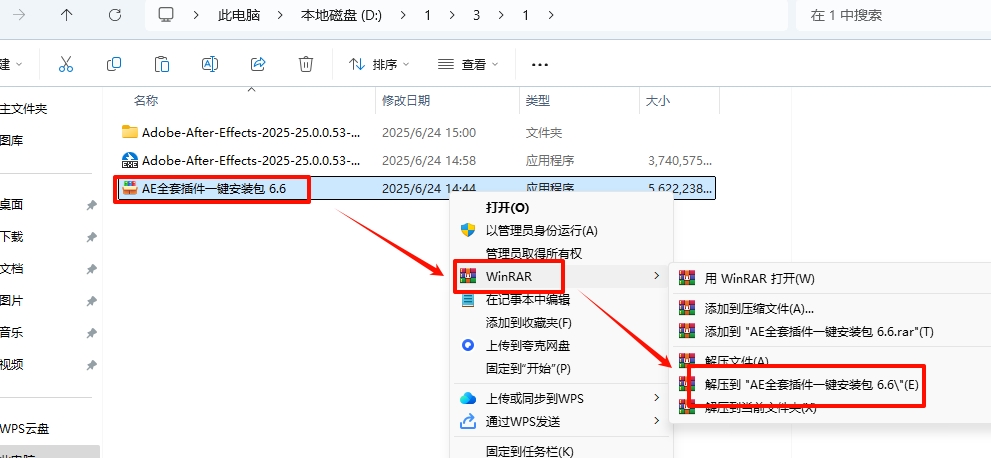This screenshot has height=458, width=991.
Task: Open 音乐 in the sidebar
Action: pos(11,333)
